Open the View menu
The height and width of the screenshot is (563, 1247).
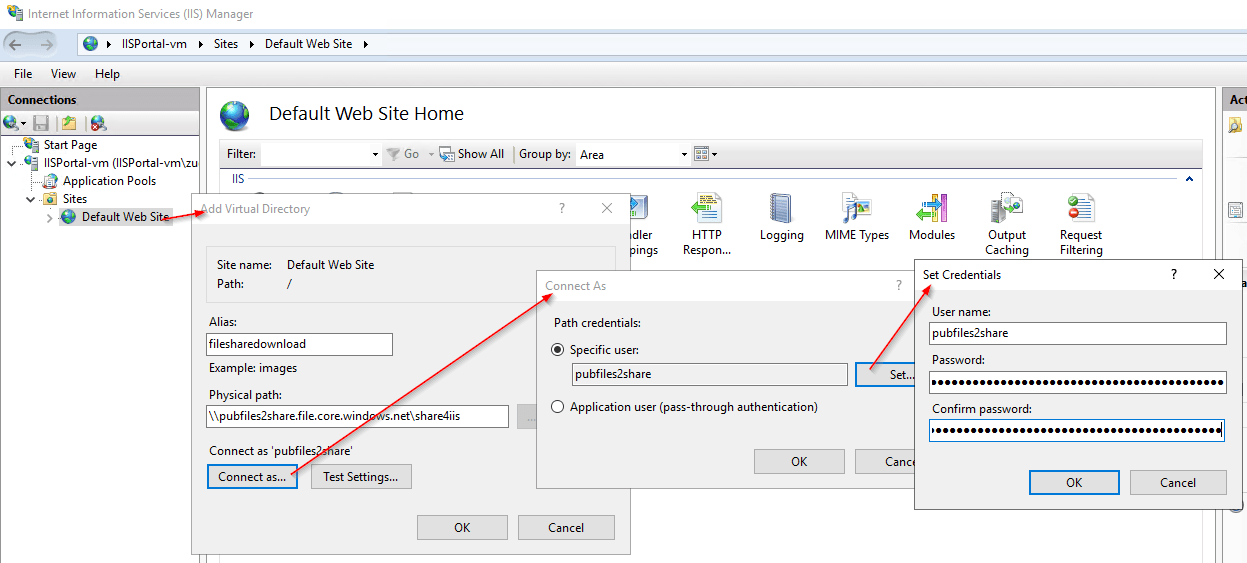click(63, 74)
